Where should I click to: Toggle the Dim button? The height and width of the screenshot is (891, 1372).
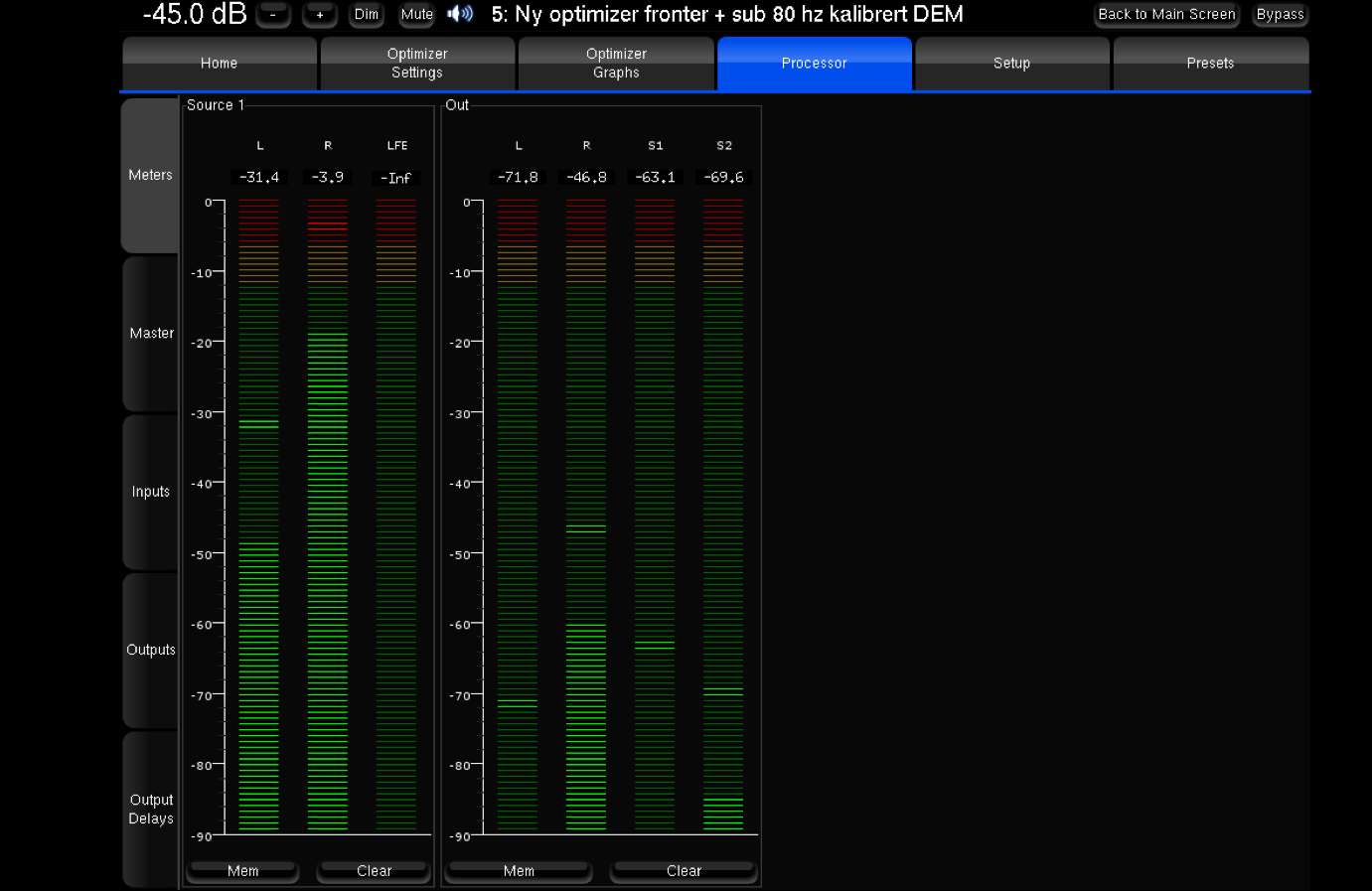tap(367, 15)
